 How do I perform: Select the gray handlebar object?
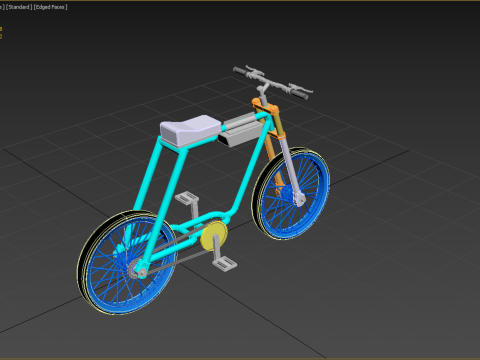(273, 84)
